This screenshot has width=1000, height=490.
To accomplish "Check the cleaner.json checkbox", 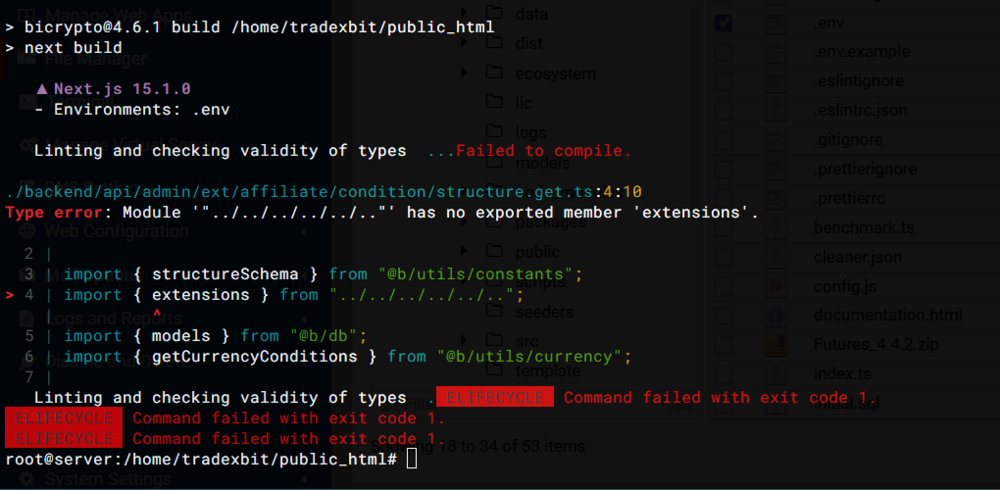I will click(723, 257).
